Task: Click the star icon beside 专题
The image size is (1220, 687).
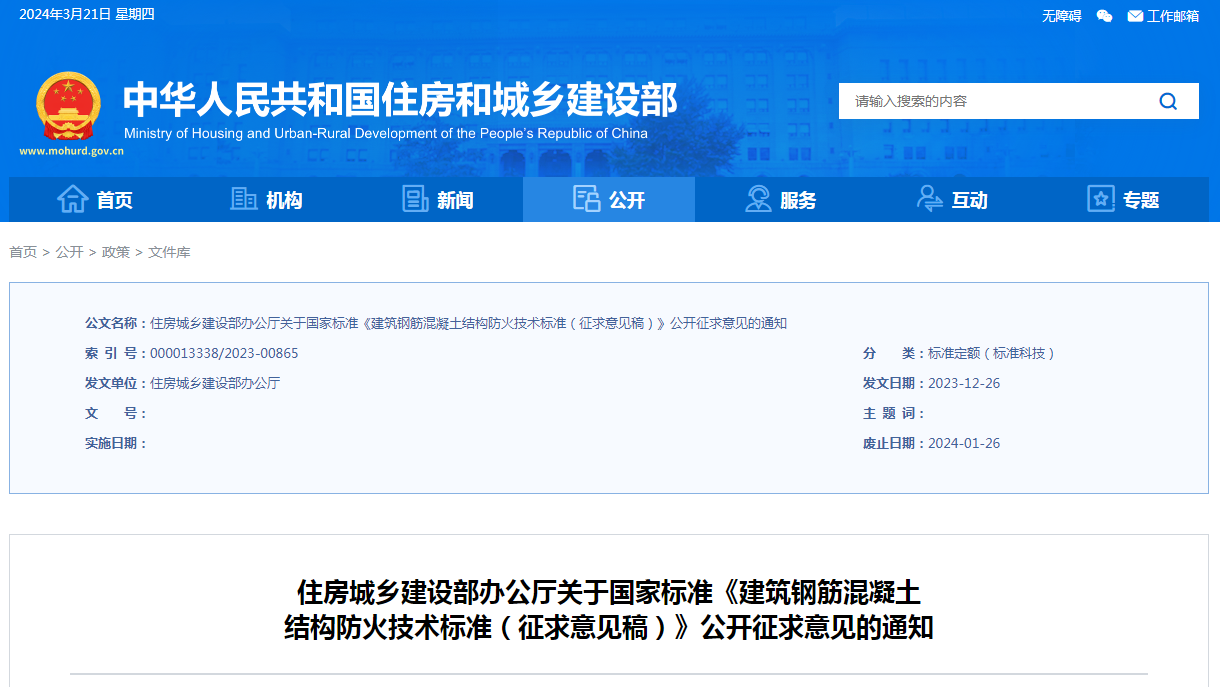Action: click(1100, 198)
